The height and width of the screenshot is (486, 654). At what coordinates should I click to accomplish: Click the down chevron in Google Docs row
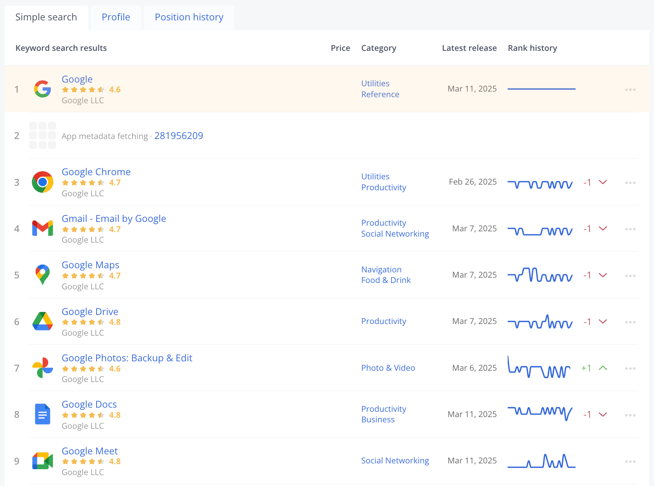click(603, 415)
